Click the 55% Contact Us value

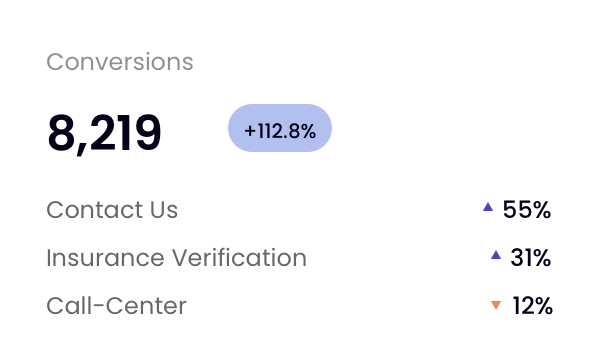tap(527, 210)
